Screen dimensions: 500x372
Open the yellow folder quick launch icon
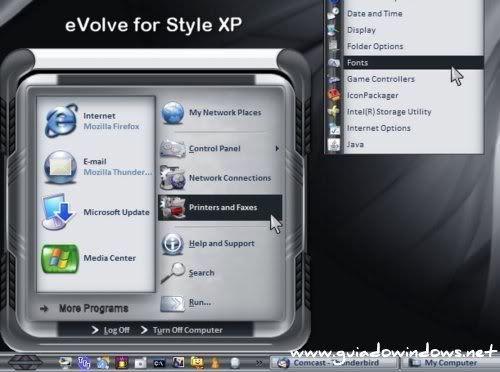click(197, 363)
